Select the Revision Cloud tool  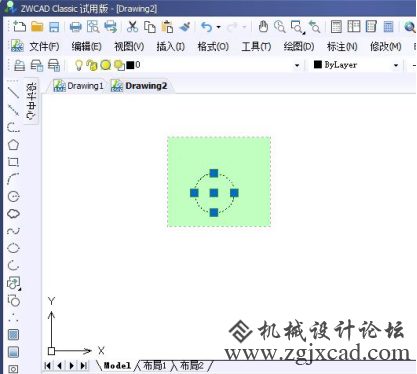[13, 214]
